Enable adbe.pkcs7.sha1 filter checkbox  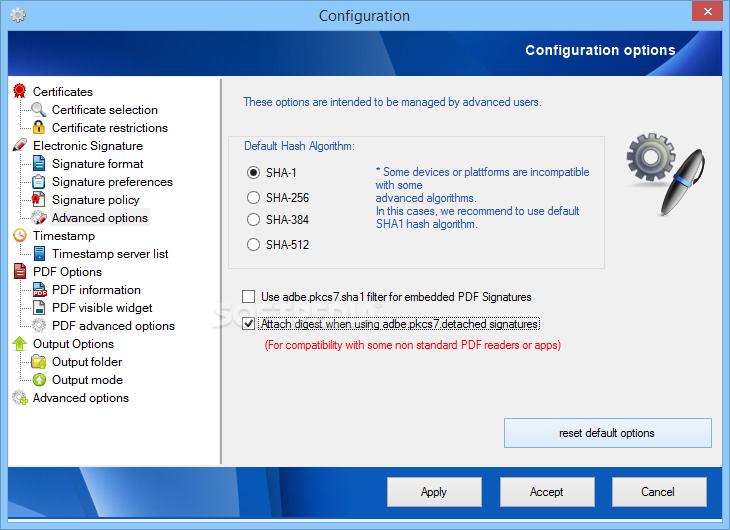[x=249, y=297]
